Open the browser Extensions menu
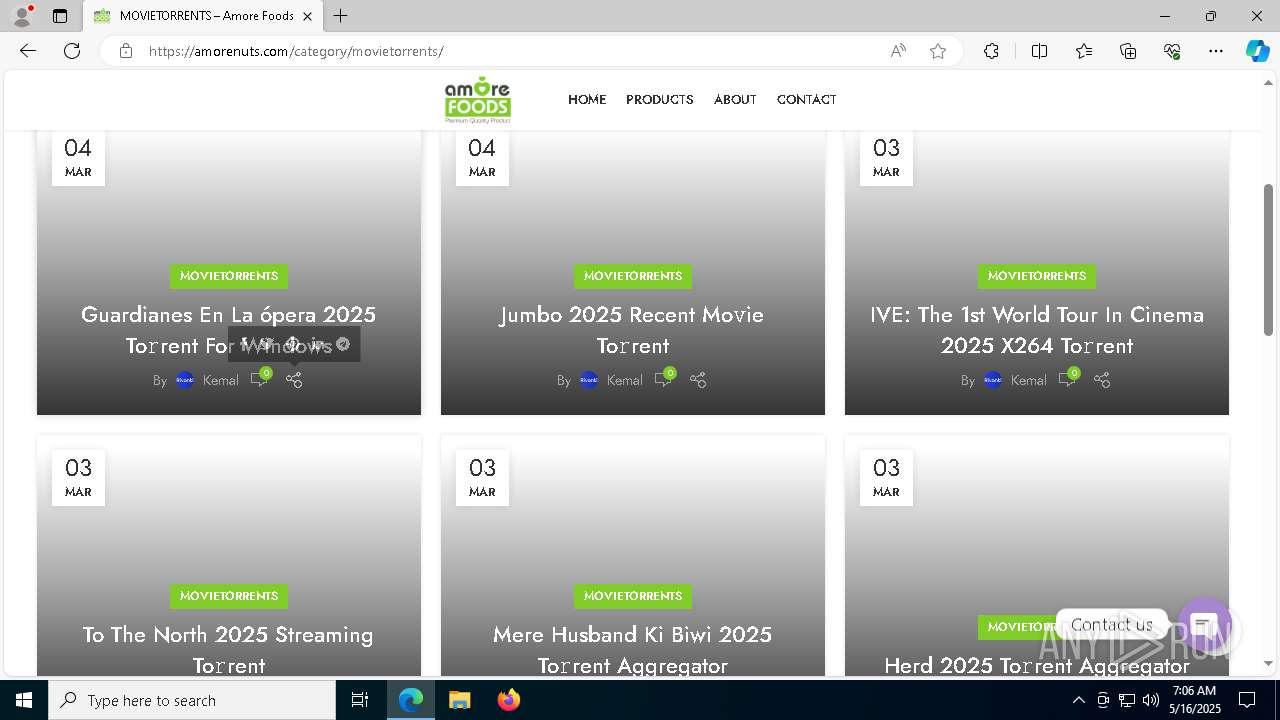Image resolution: width=1280 pixels, height=720 pixels. pyautogui.click(x=991, y=51)
